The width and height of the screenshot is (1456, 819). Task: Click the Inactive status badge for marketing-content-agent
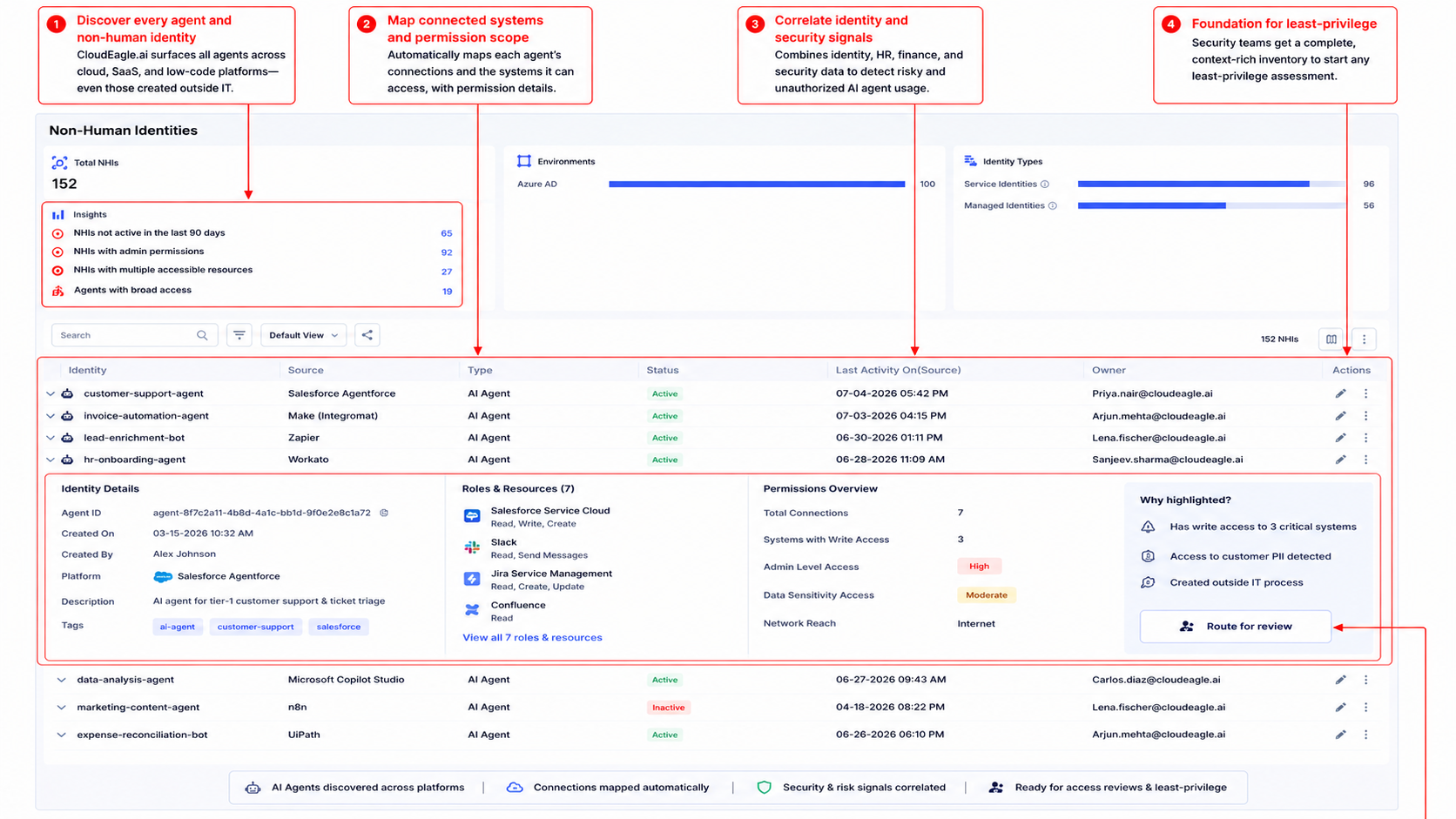pos(668,708)
